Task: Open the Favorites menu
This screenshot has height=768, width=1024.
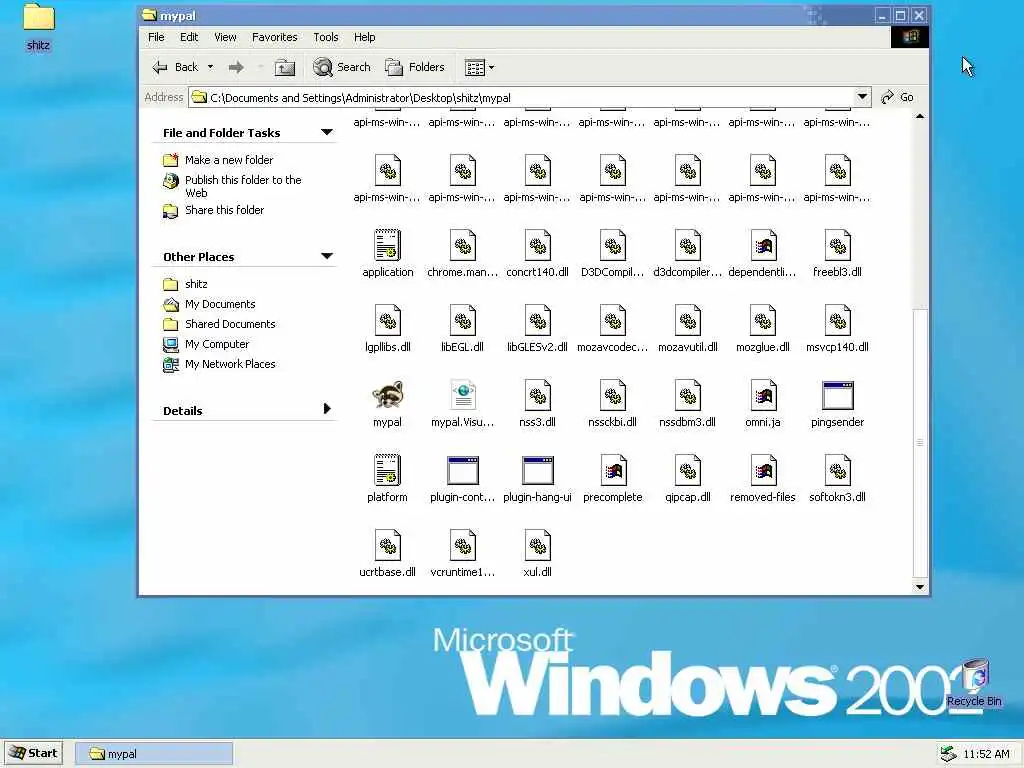Action: (x=274, y=37)
